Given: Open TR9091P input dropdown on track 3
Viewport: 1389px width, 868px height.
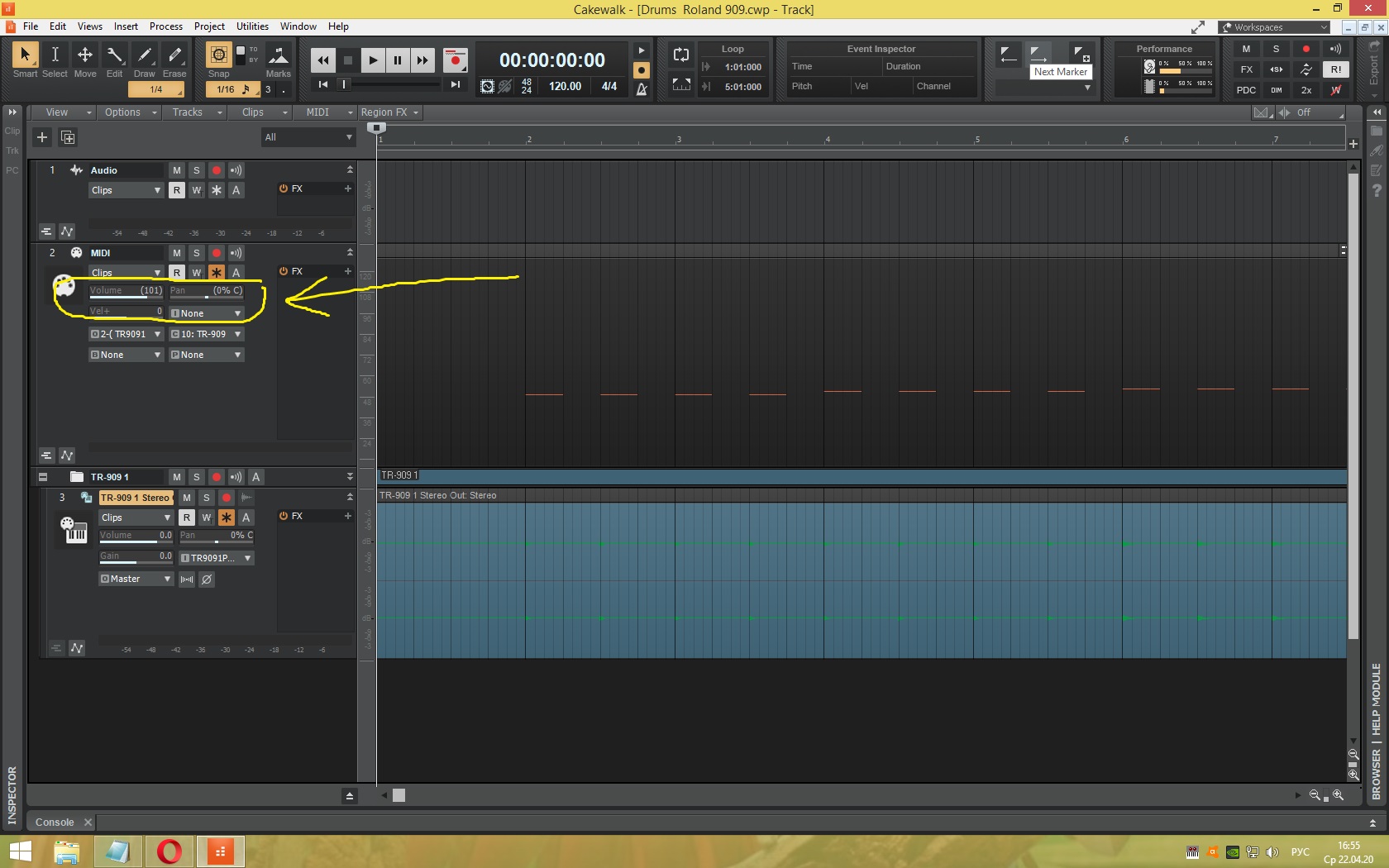Looking at the screenshot, I should 217,558.
